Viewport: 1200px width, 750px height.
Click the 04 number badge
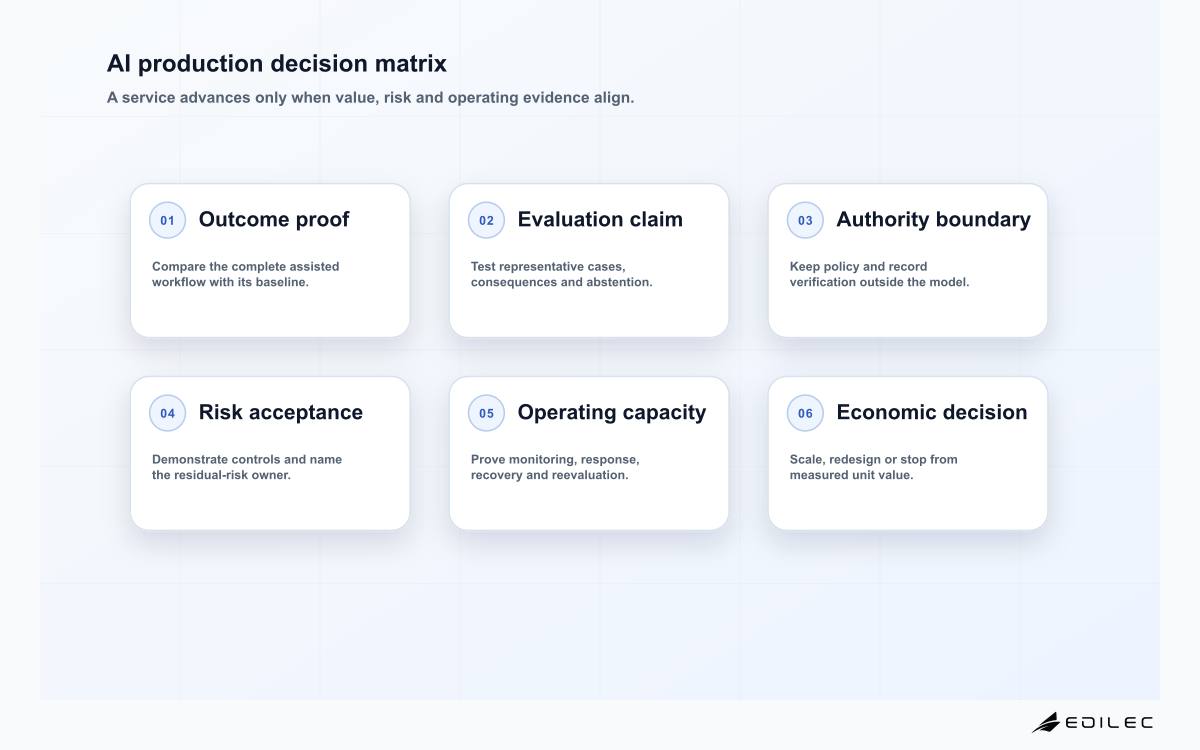click(x=167, y=413)
